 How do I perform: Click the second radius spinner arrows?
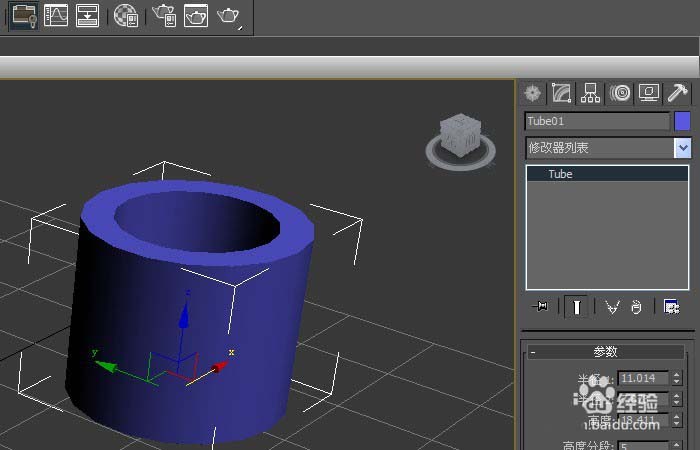pos(677,399)
